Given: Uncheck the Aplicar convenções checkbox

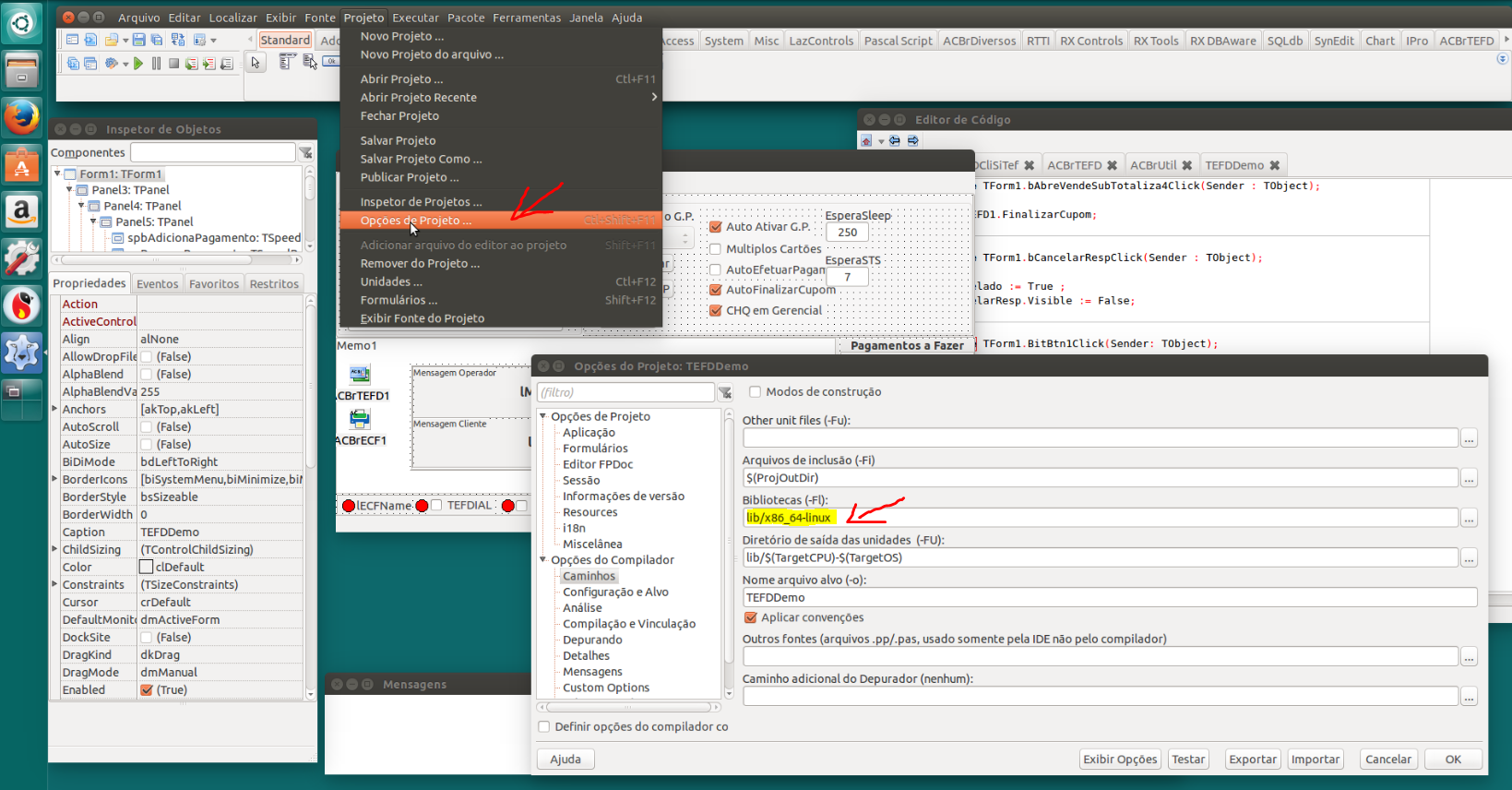Looking at the screenshot, I should click(x=750, y=617).
